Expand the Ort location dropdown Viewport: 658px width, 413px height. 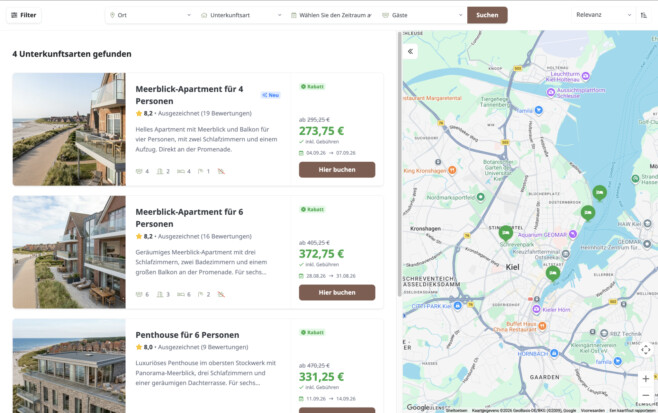150,15
